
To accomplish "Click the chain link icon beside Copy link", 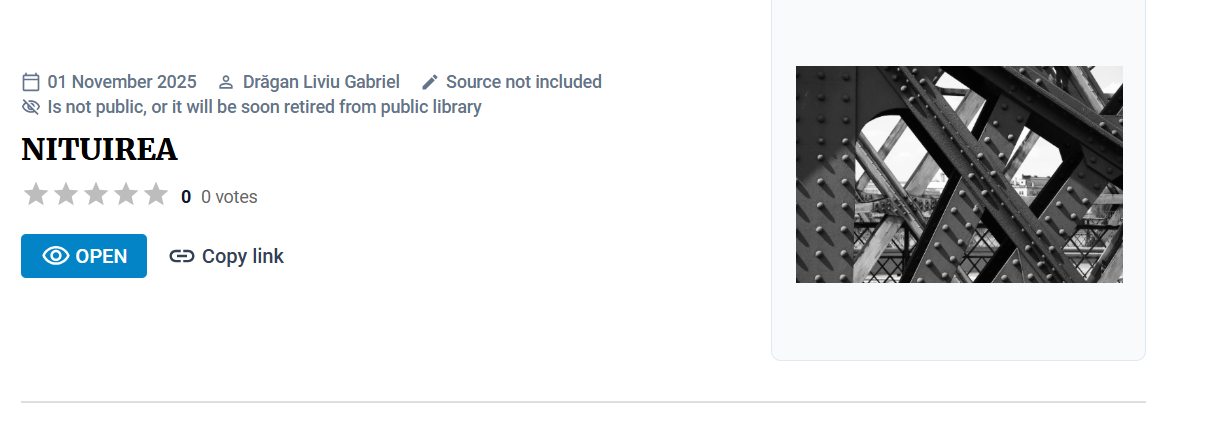I will coord(181,256).
